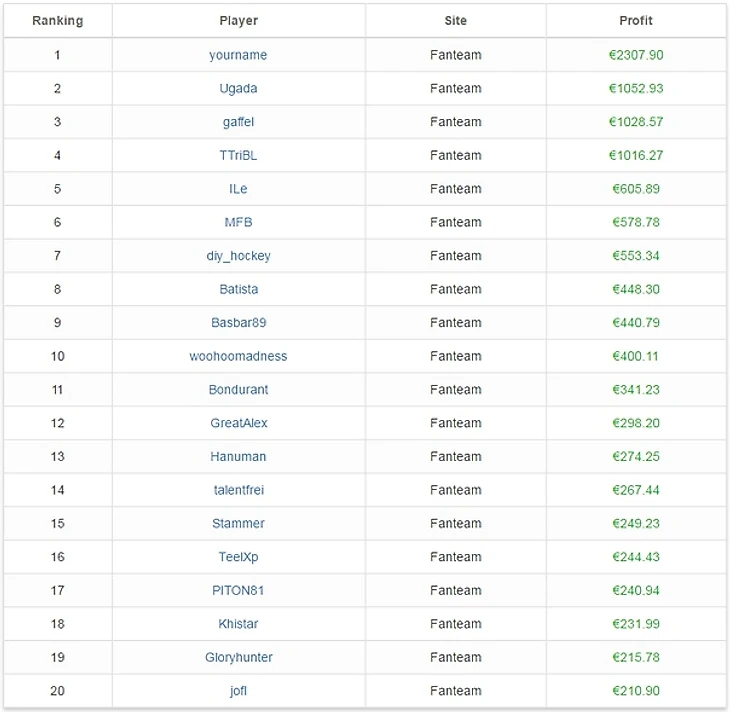The image size is (730, 712).
Task: Select the €2307.90 profit cell
Action: pos(635,55)
